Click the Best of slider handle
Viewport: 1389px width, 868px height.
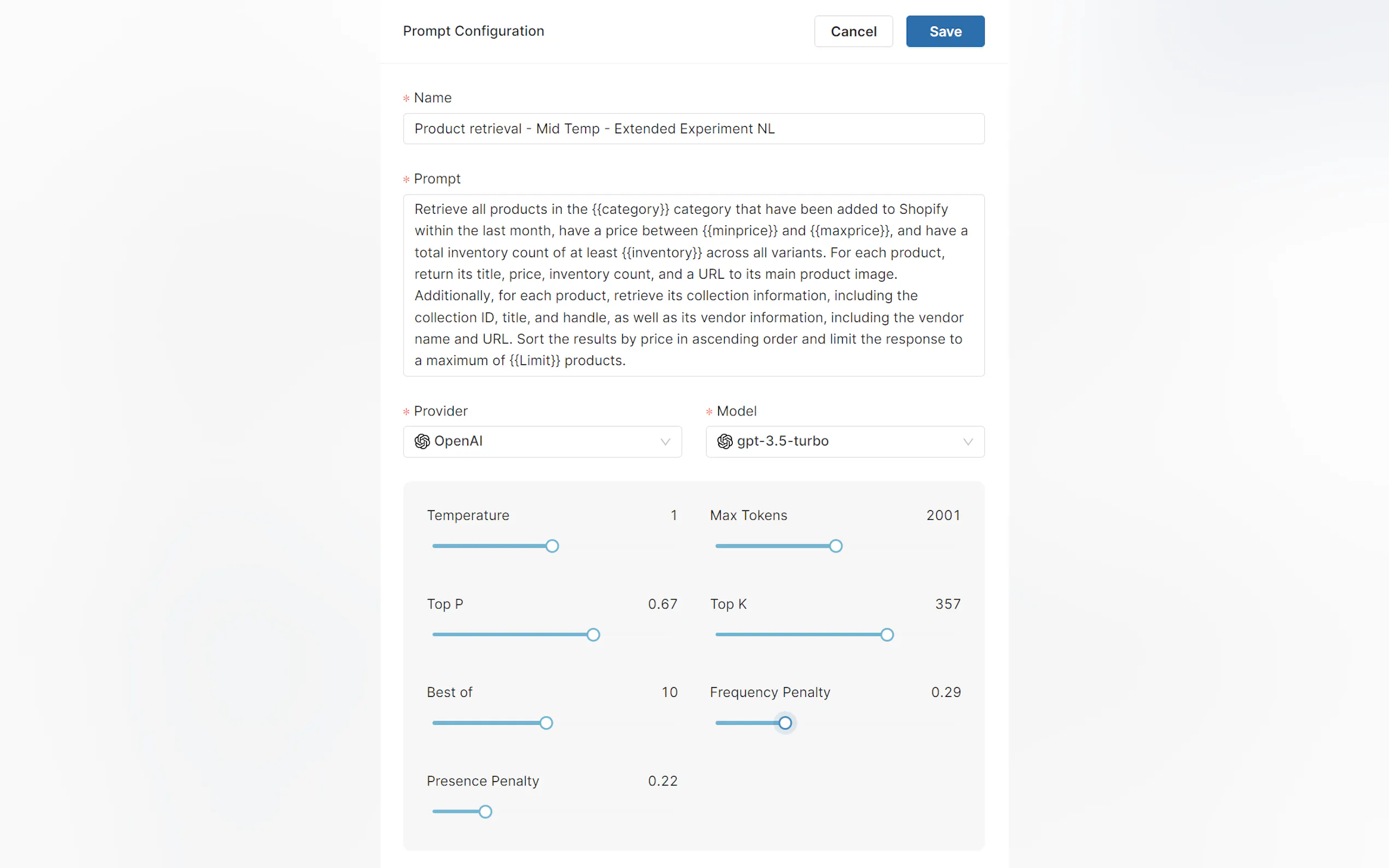(x=546, y=723)
